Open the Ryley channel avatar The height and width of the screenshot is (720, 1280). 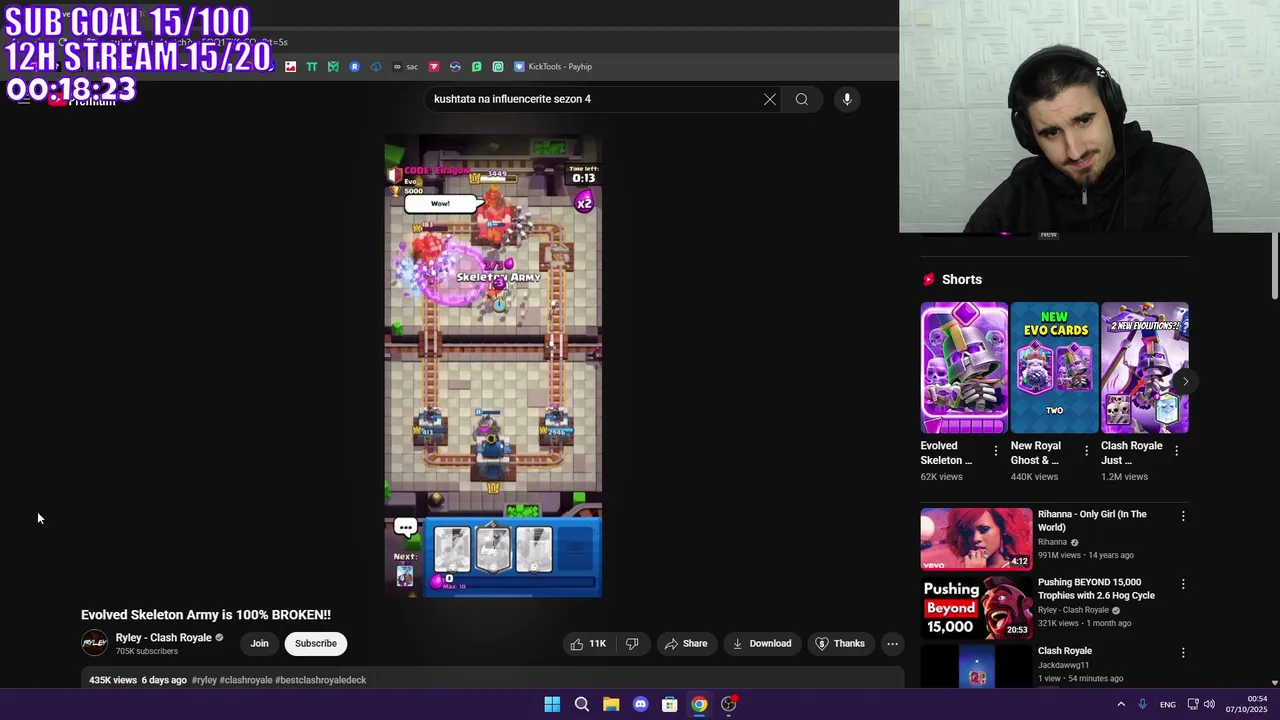coord(94,643)
